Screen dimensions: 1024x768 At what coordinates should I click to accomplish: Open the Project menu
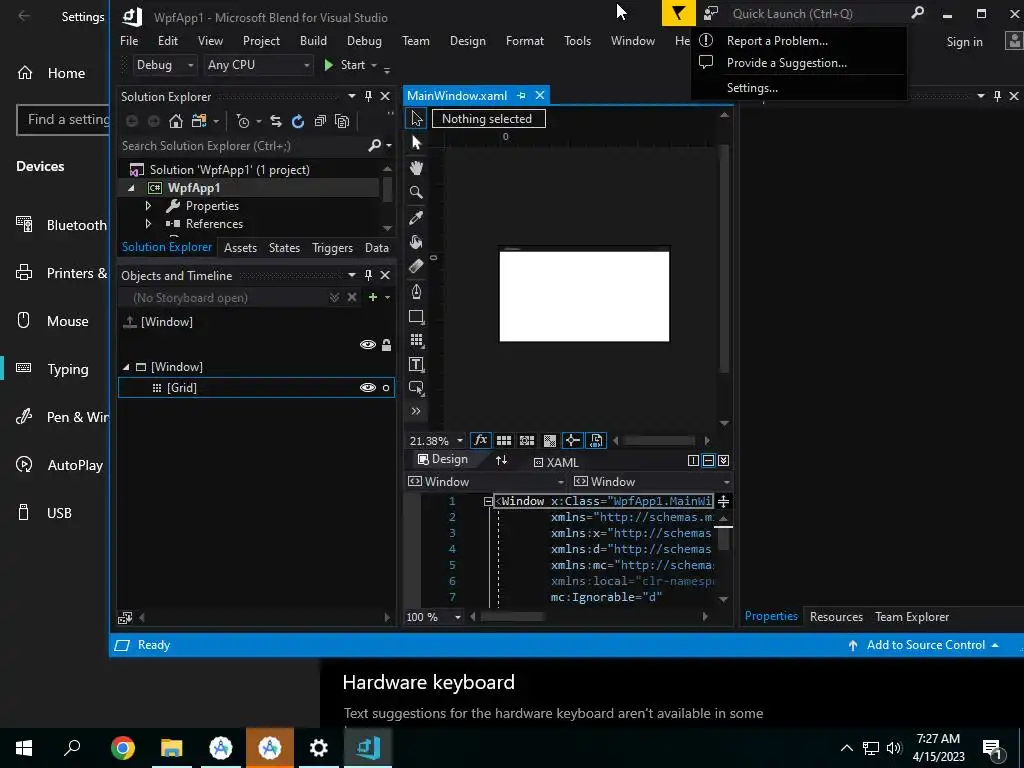[x=261, y=40]
